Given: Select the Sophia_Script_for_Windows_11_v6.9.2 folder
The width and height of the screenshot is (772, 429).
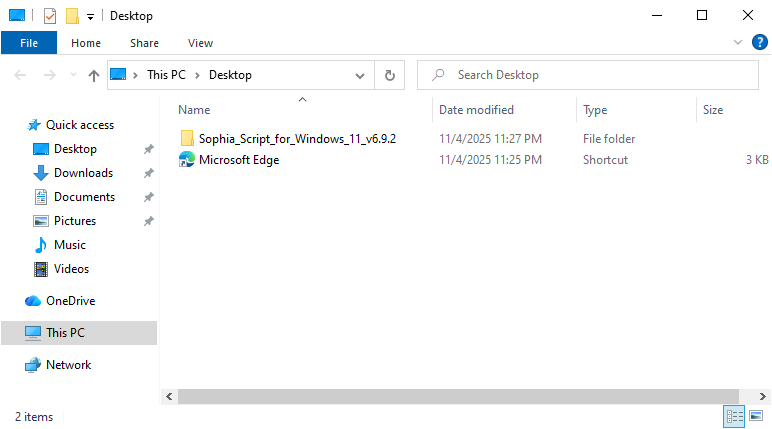Looking at the screenshot, I should tap(297, 139).
